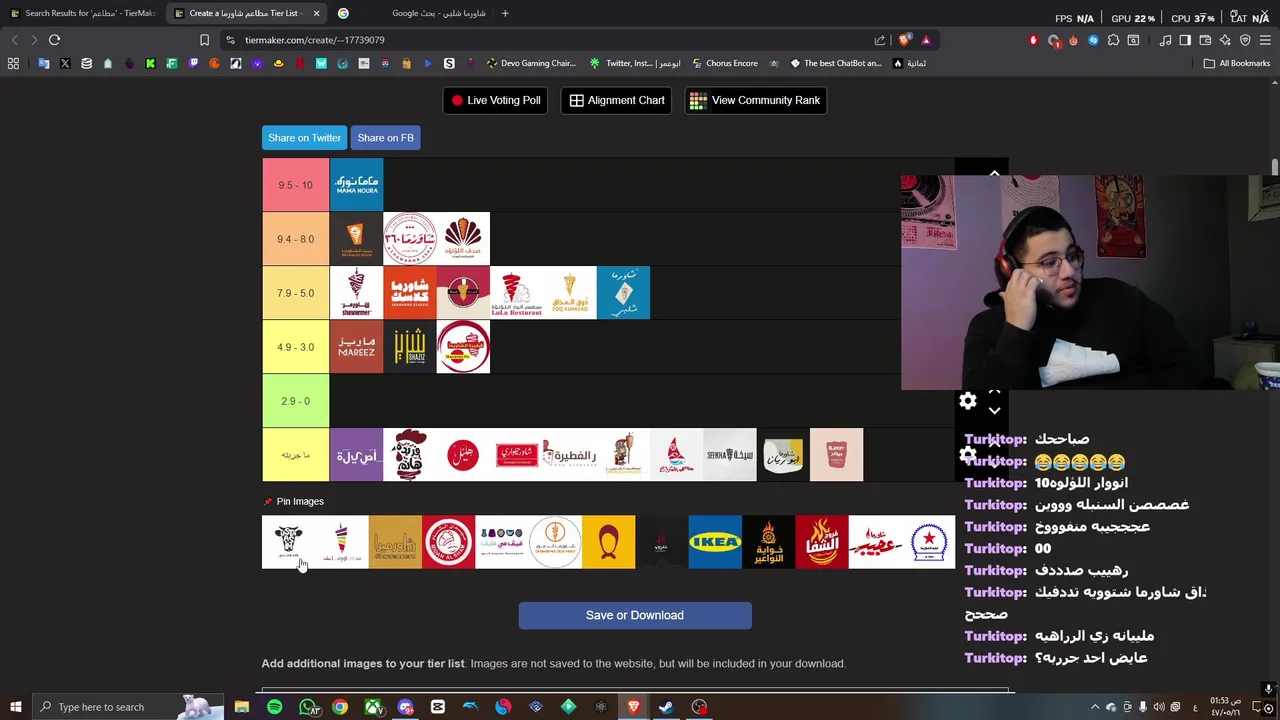Viewport: 1280px width, 720px height.
Task: Share the tier list on FB
Action: pos(385,138)
